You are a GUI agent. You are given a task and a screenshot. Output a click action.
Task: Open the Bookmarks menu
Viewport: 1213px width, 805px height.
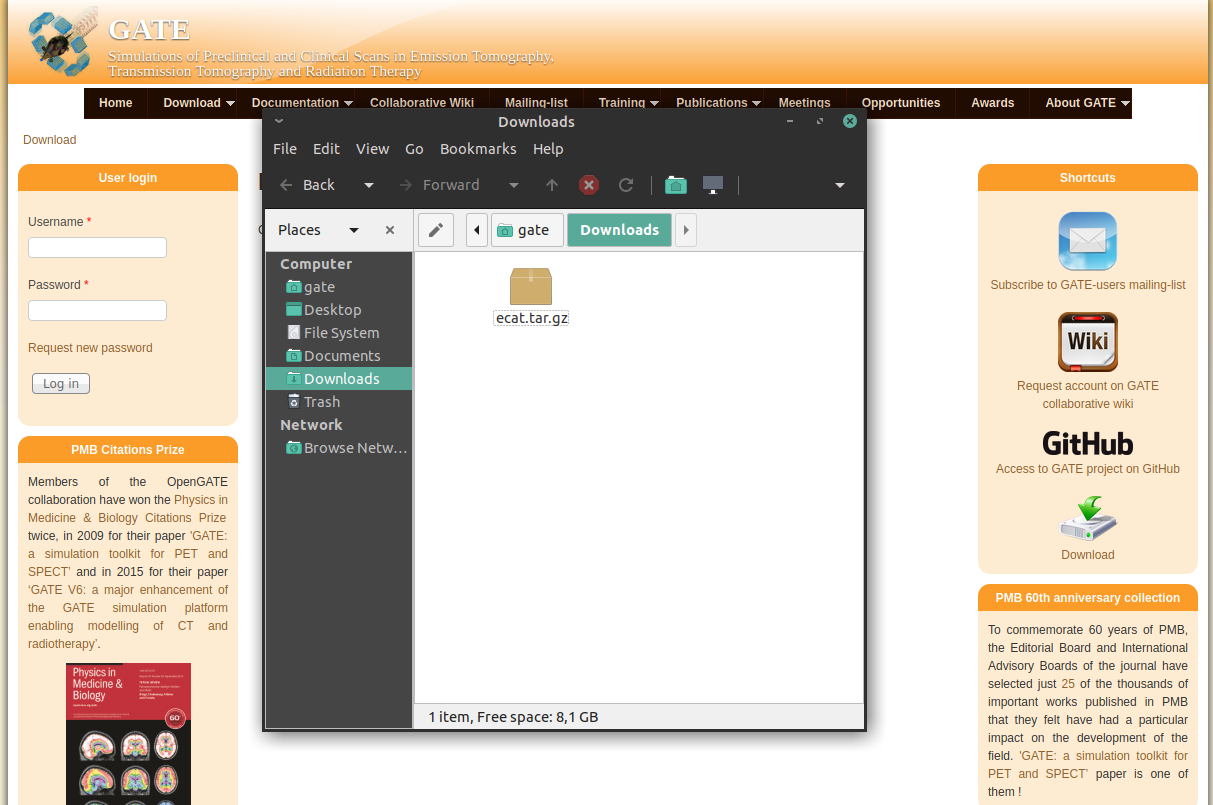coord(478,149)
